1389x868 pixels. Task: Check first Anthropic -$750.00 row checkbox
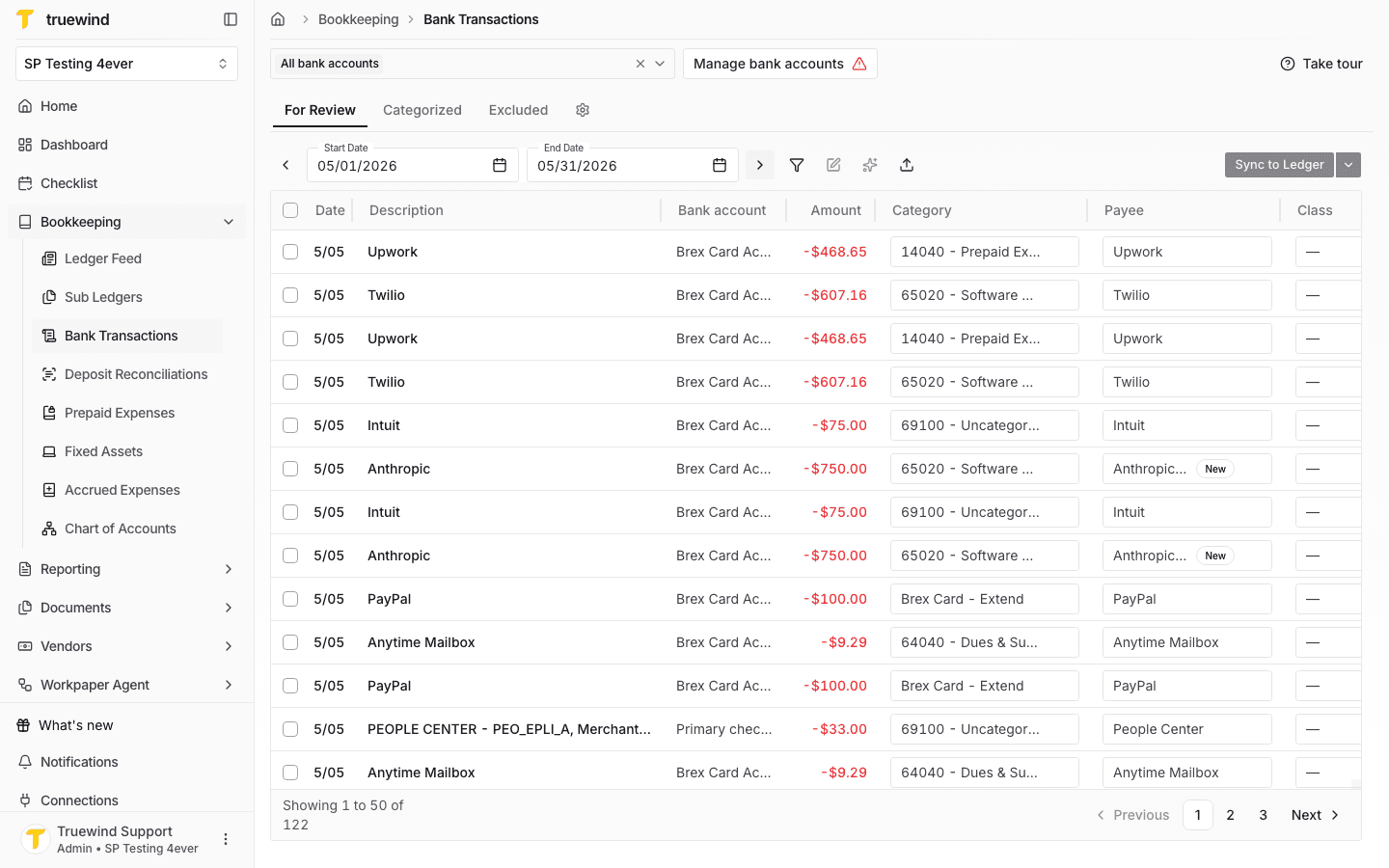[x=290, y=469]
